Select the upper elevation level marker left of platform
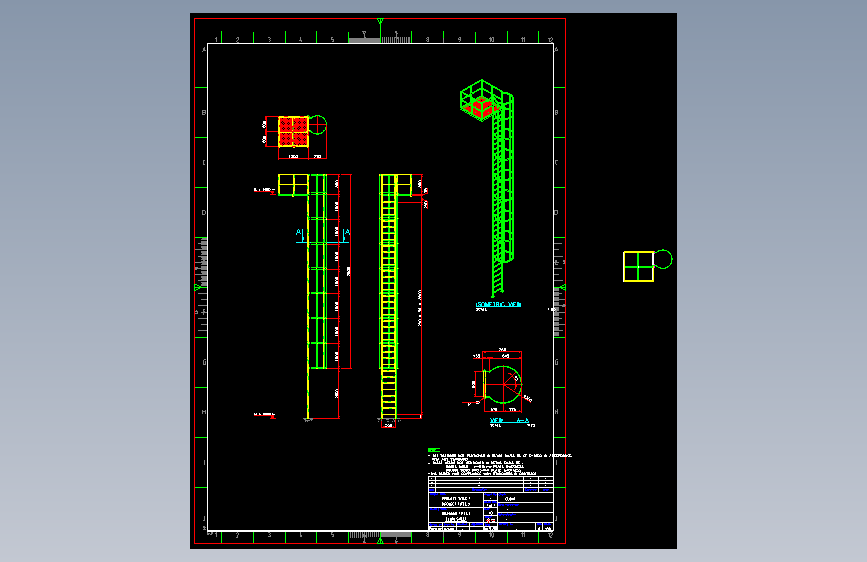The height and width of the screenshot is (562, 867). (x=264, y=190)
